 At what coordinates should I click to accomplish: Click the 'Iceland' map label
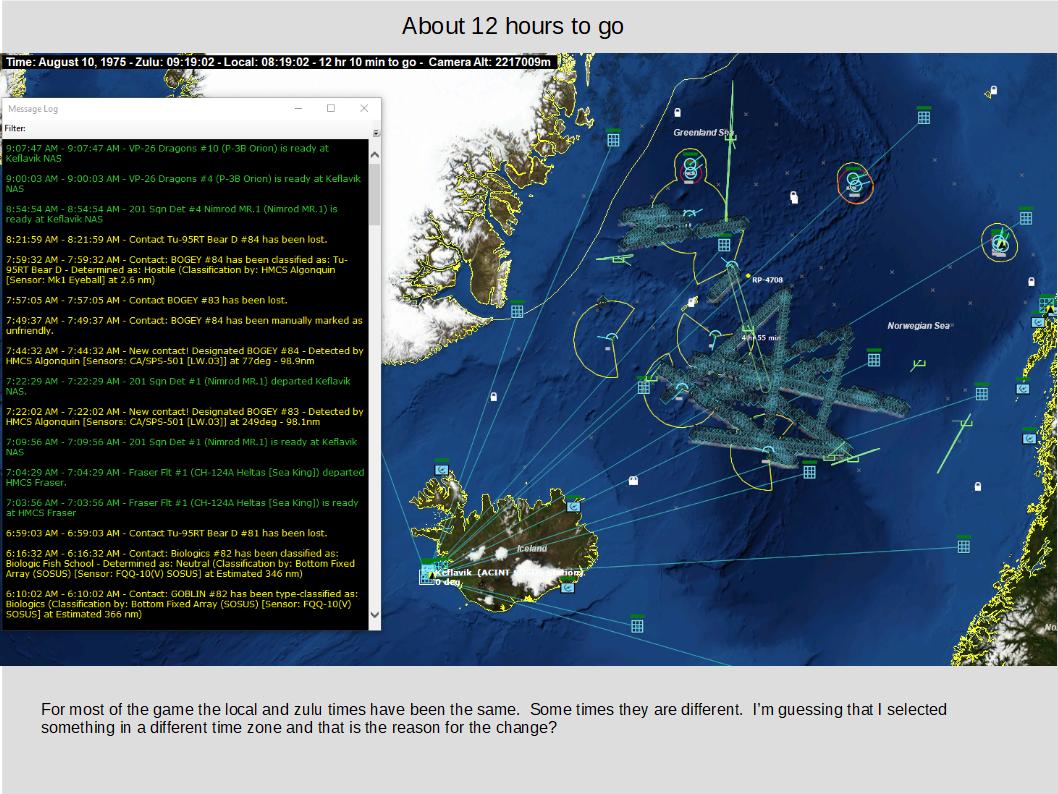tap(532, 548)
